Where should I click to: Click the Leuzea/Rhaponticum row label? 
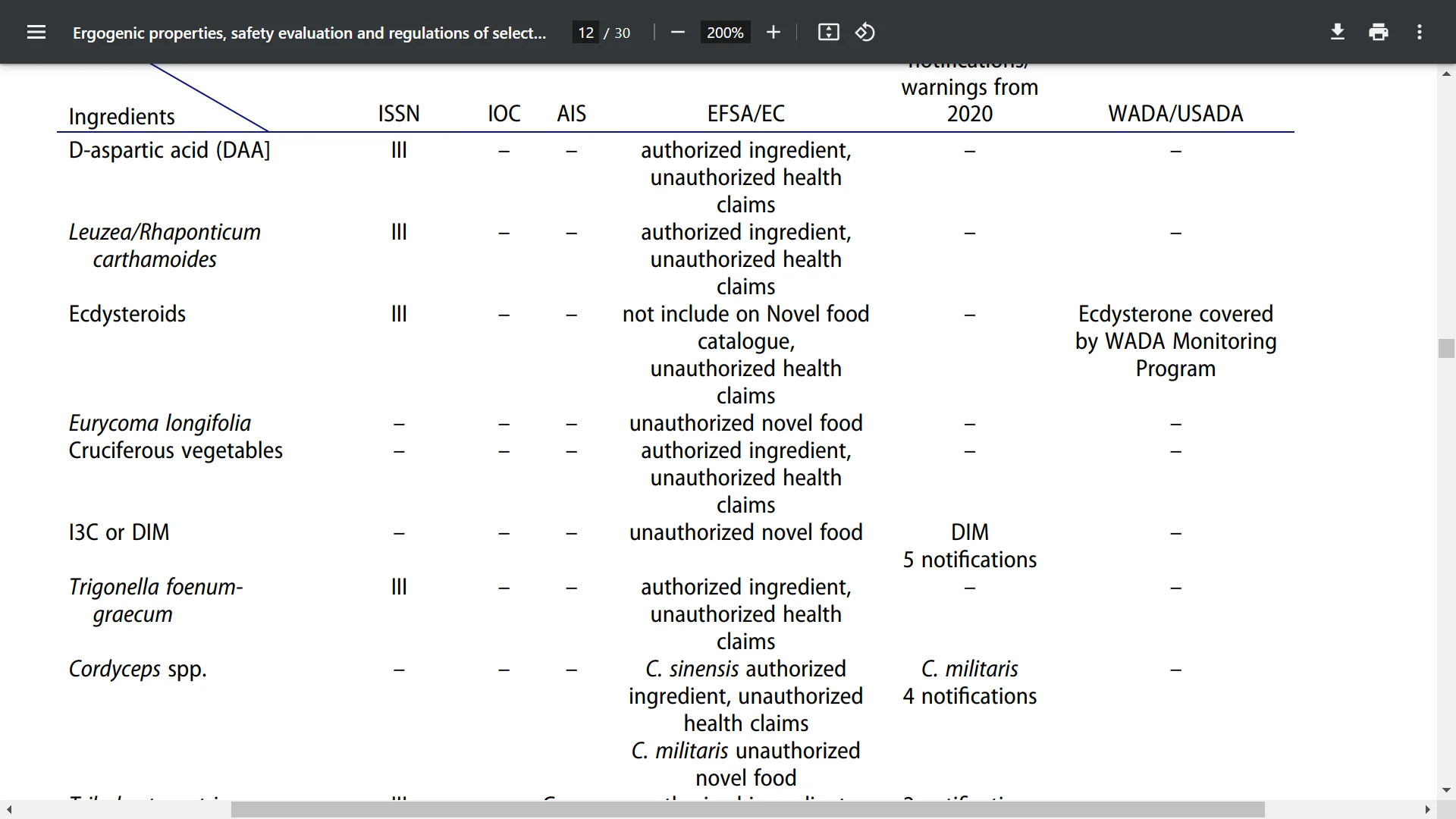165,232
